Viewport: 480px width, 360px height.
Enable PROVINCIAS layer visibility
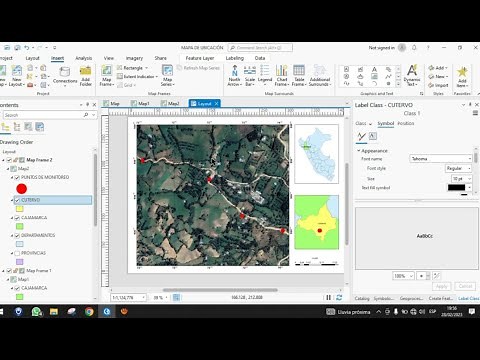[x=17, y=253]
